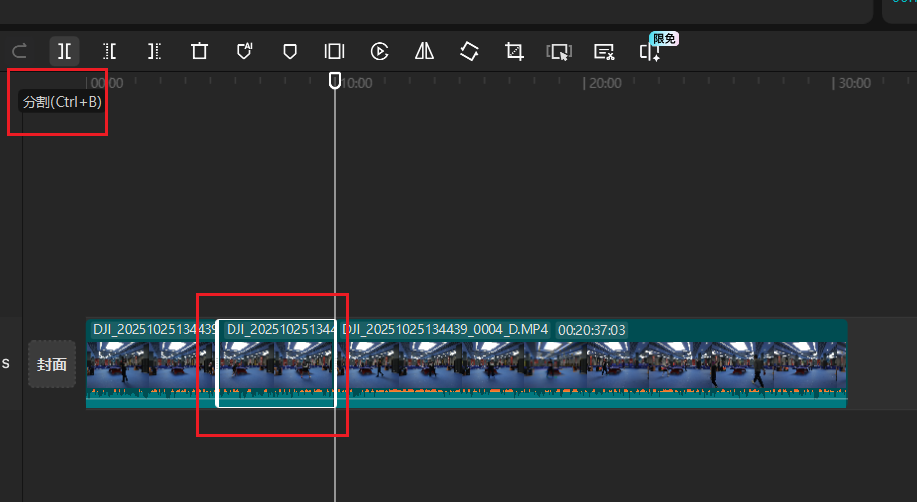Click the dashed rectangle cursor icon

point(559,51)
